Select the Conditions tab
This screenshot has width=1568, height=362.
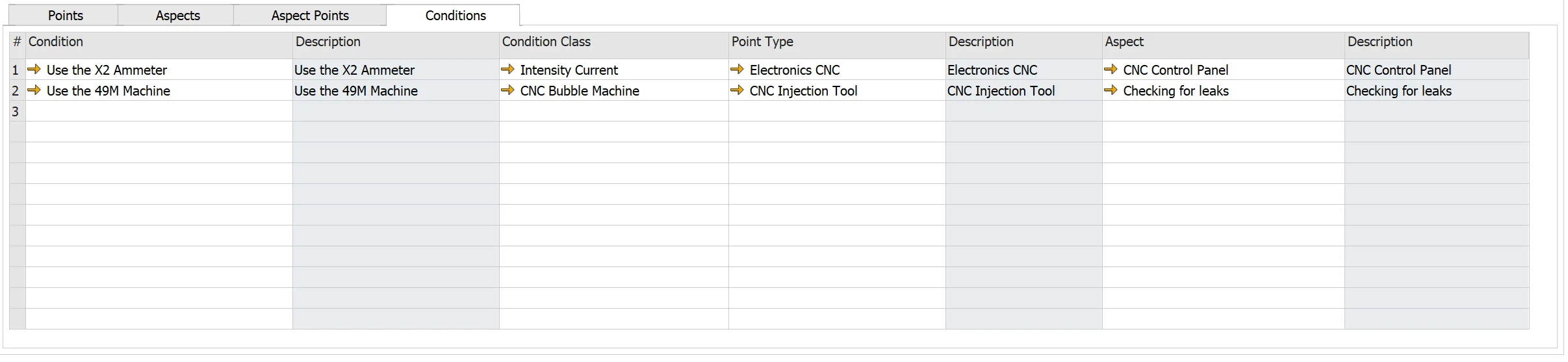[455, 16]
